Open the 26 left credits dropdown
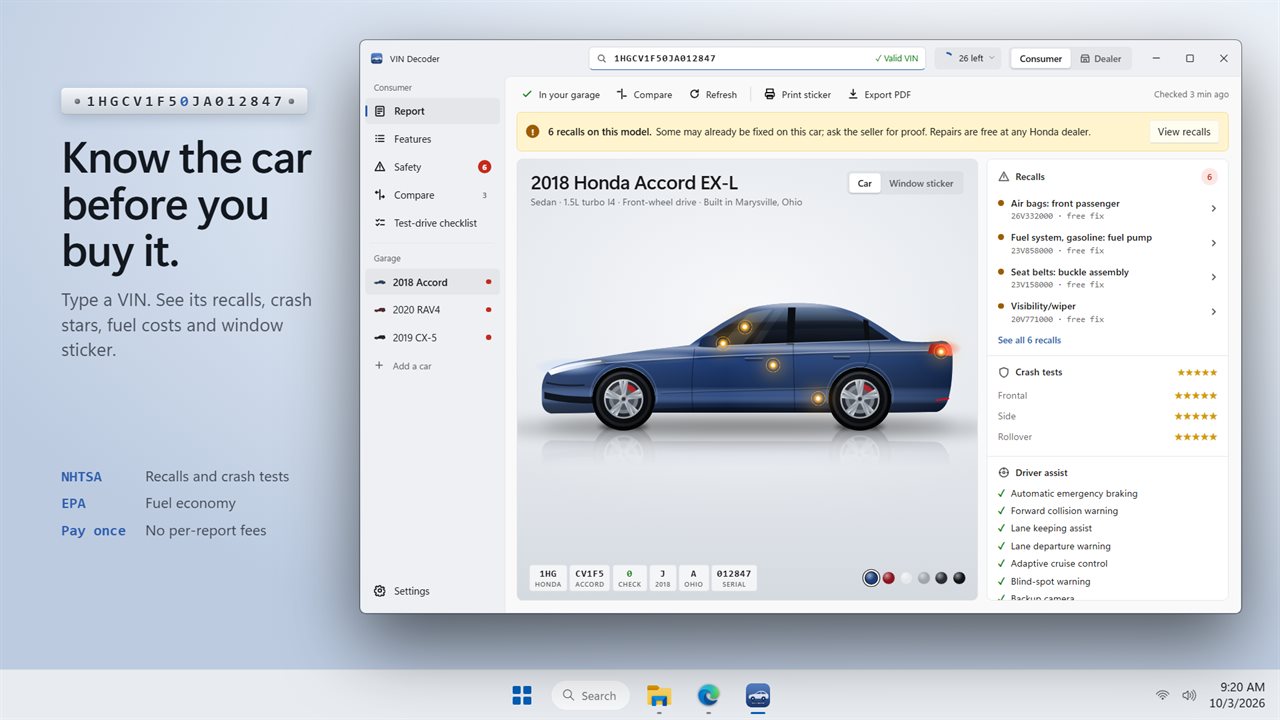This screenshot has height=720, width=1280. tap(969, 59)
